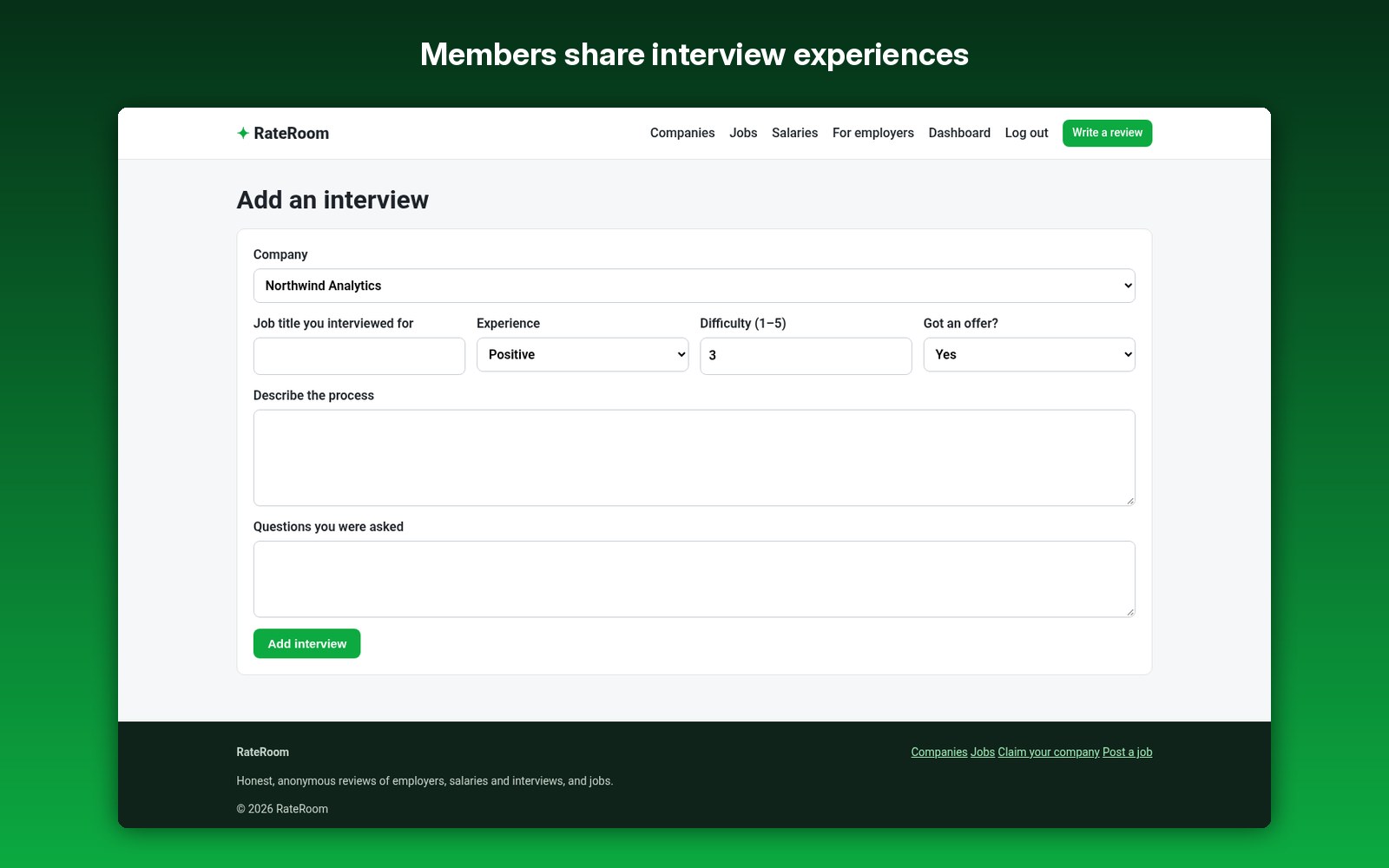Click into the Describe the process textarea

tap(694, 457)
